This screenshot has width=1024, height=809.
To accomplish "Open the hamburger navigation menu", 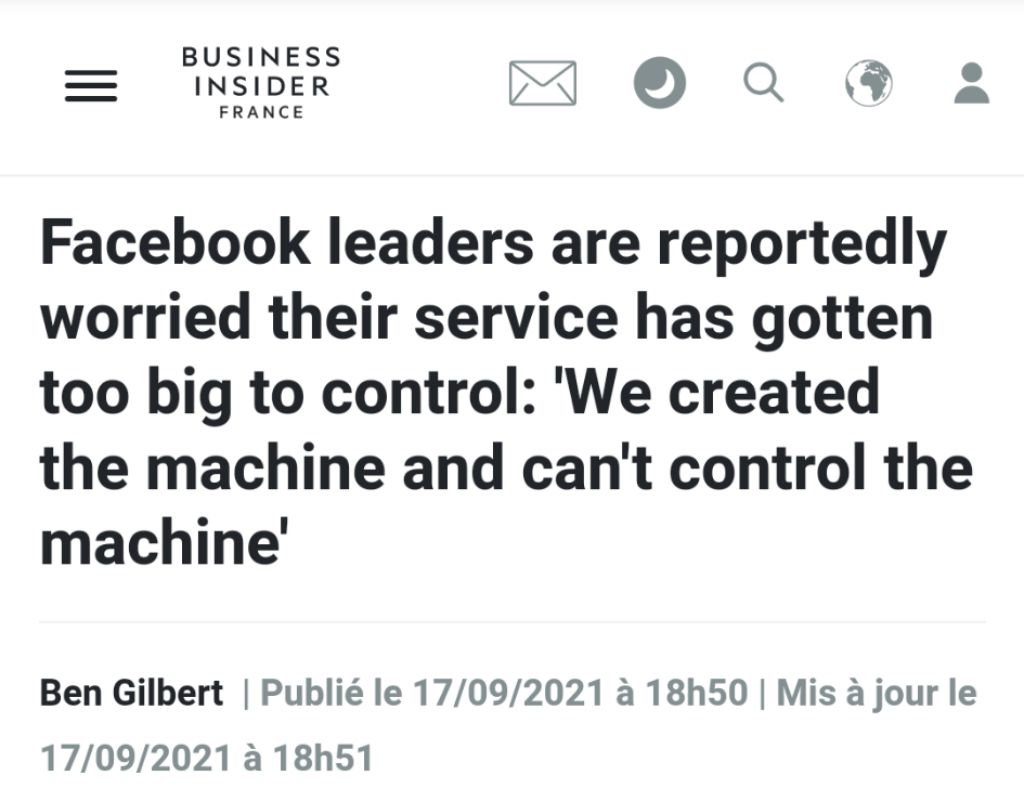I will point(91,85).
